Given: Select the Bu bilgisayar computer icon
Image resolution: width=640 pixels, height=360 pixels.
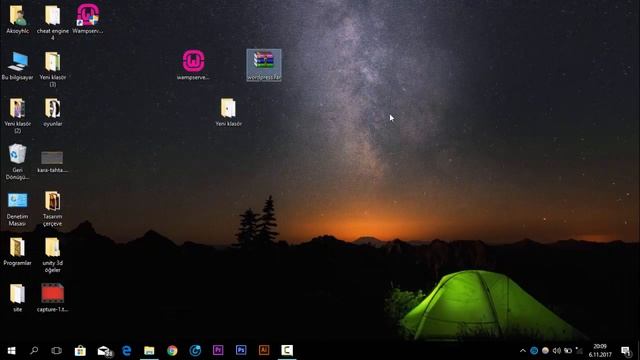Looking at the screenshot, I should [18, 65].
